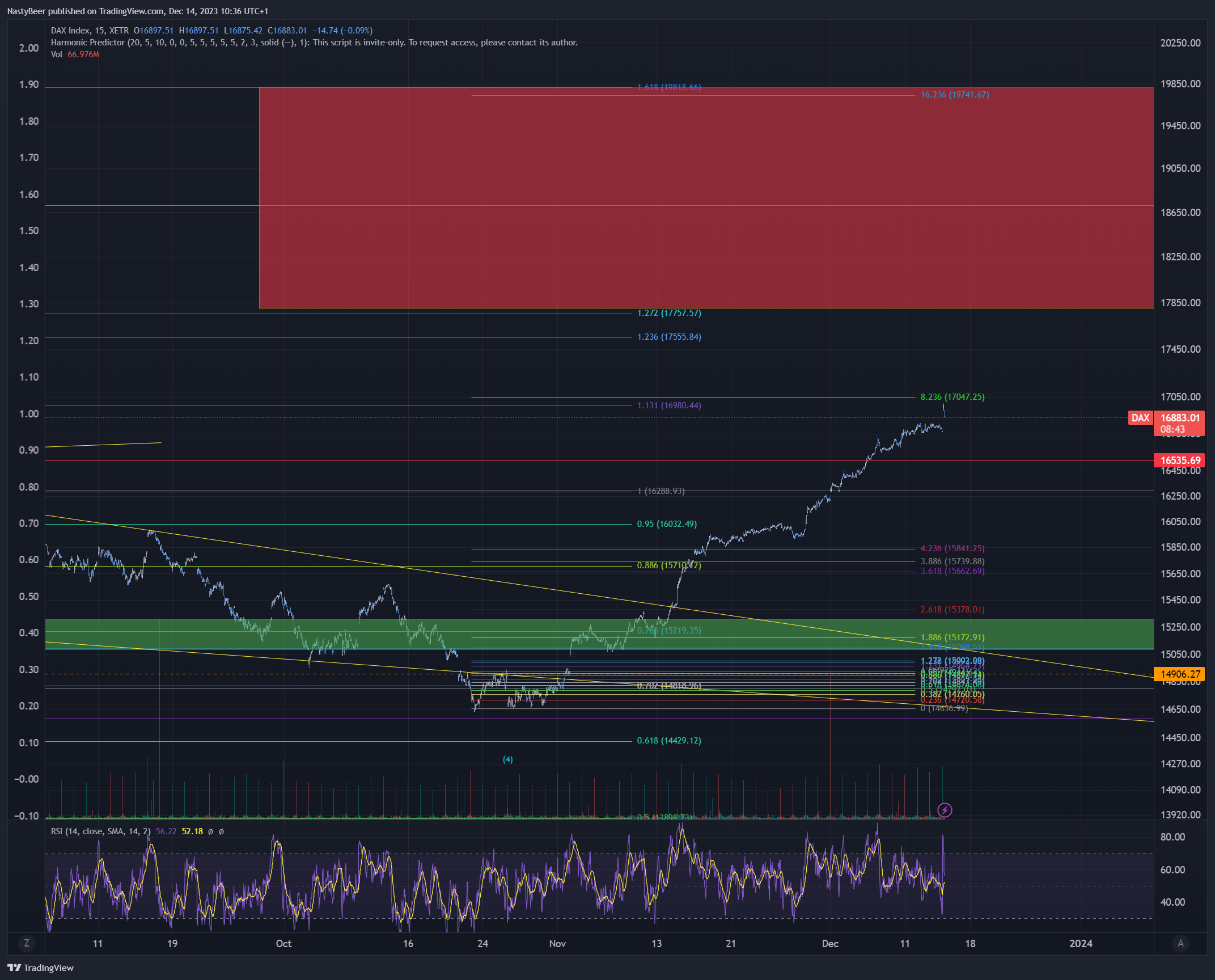
Task: Click the (4) wave count label
Action: (508, 759)
